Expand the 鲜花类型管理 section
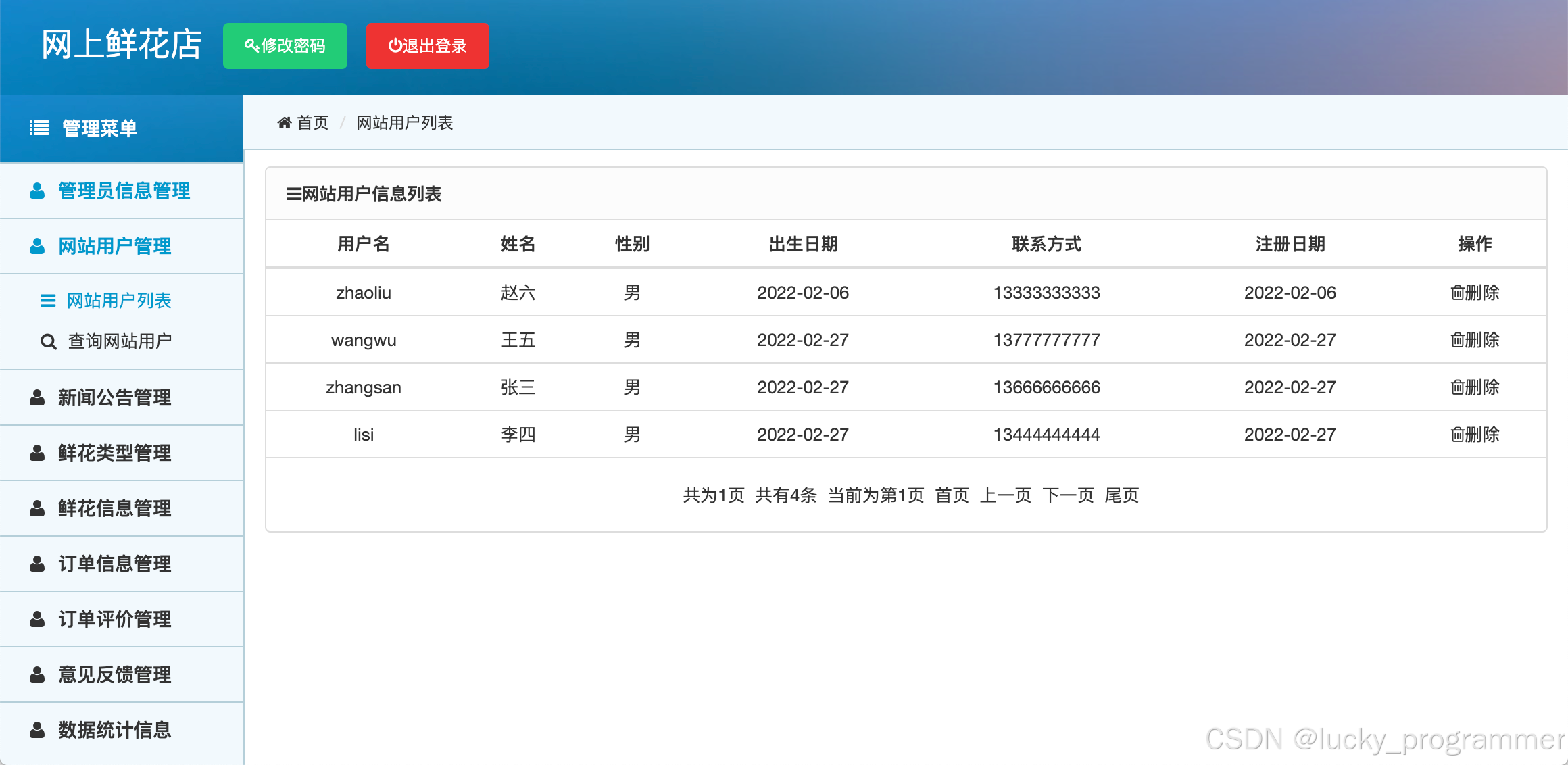1568x765 pixels. (114, 453)
